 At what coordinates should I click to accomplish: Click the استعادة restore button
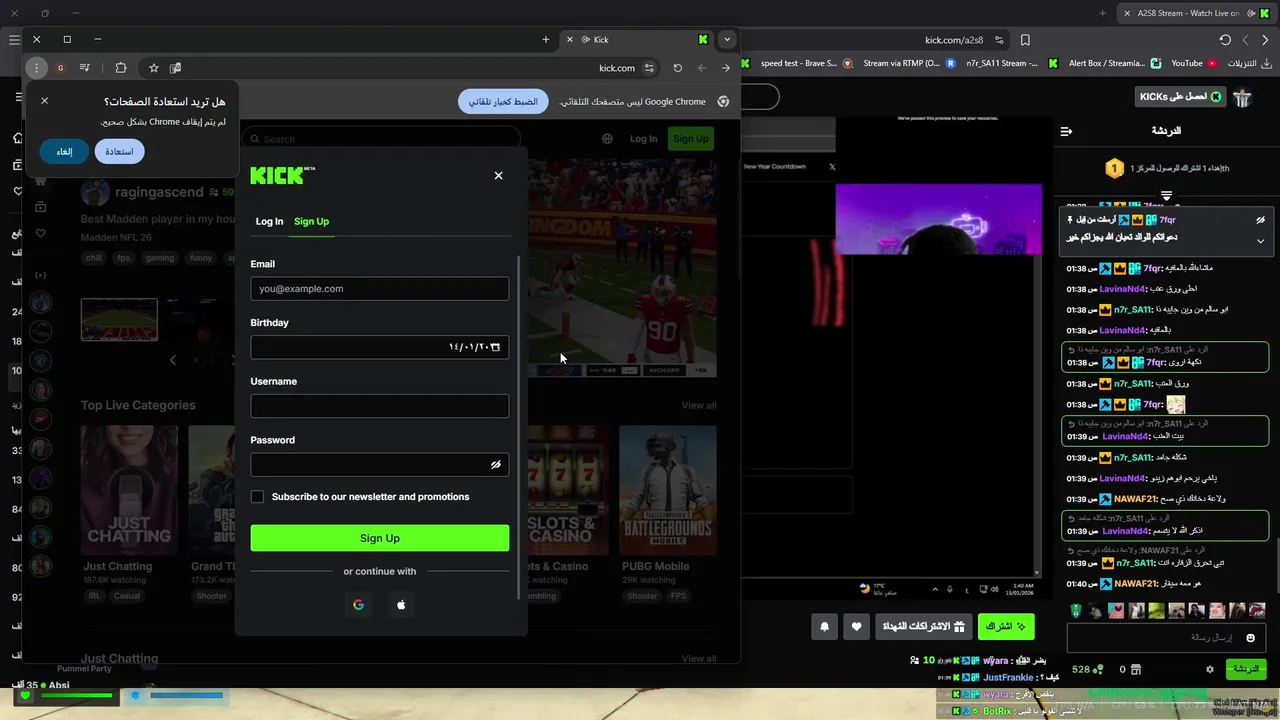pyautogui.click(x=120, y=151)
